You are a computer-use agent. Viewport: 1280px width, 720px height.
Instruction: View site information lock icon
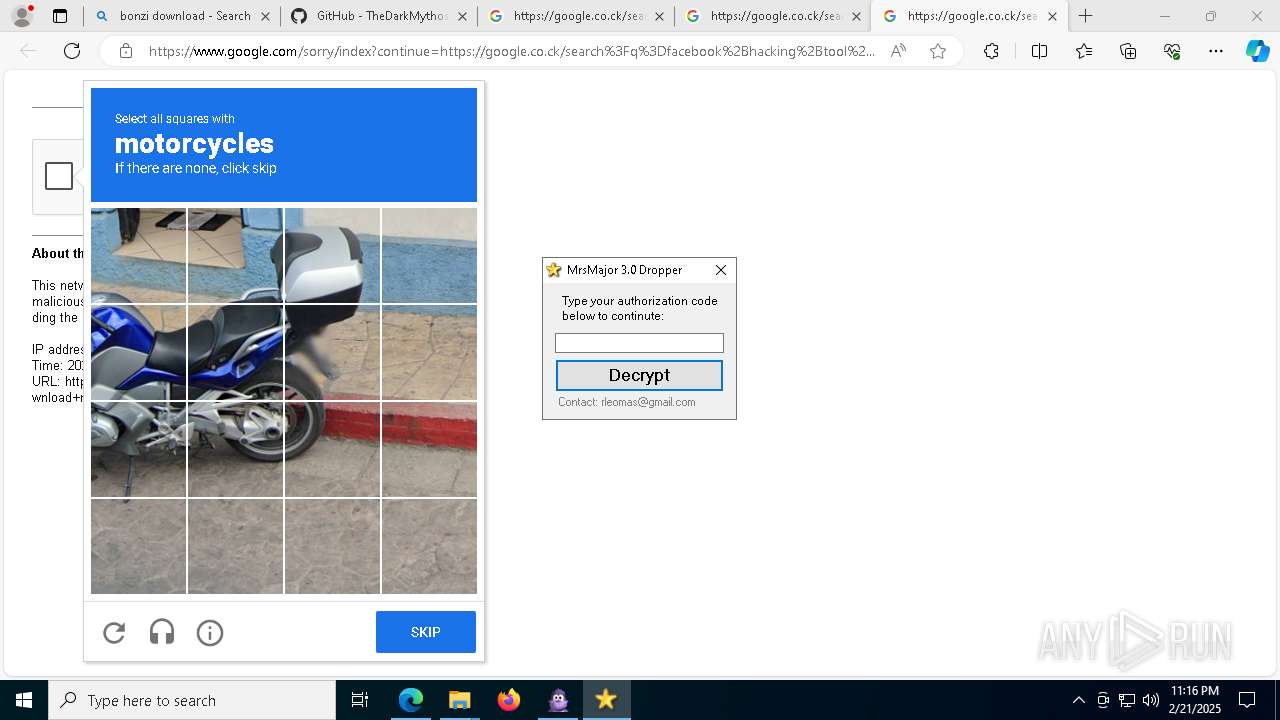click(x=125, y=51)
